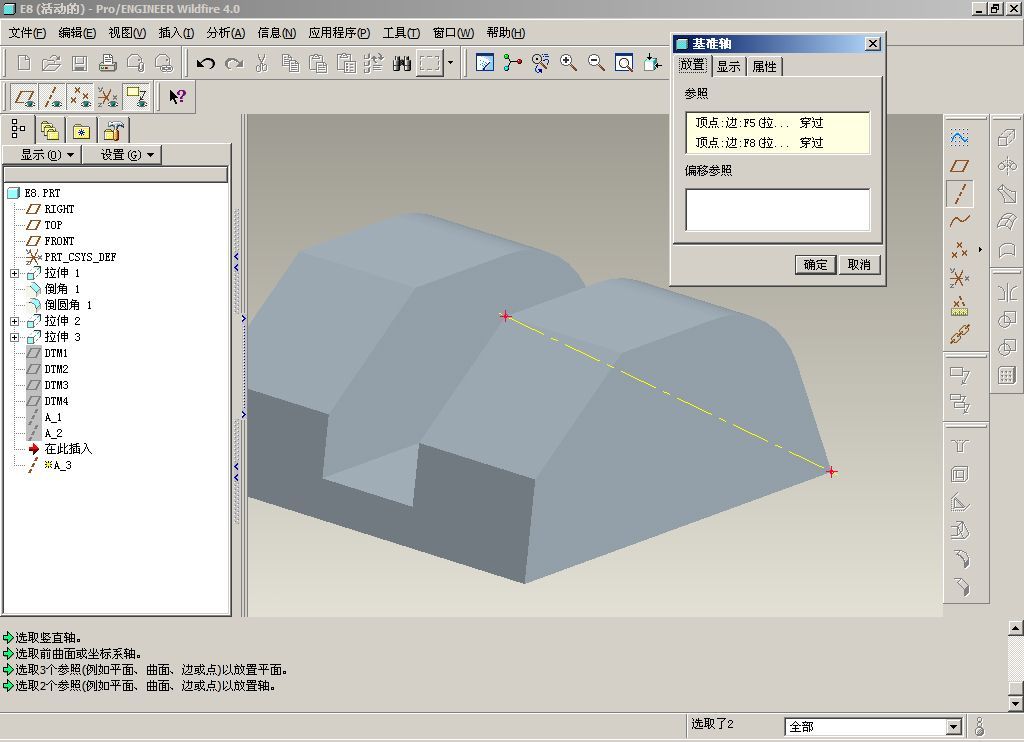Open the 分析 menu

point(225,33)
